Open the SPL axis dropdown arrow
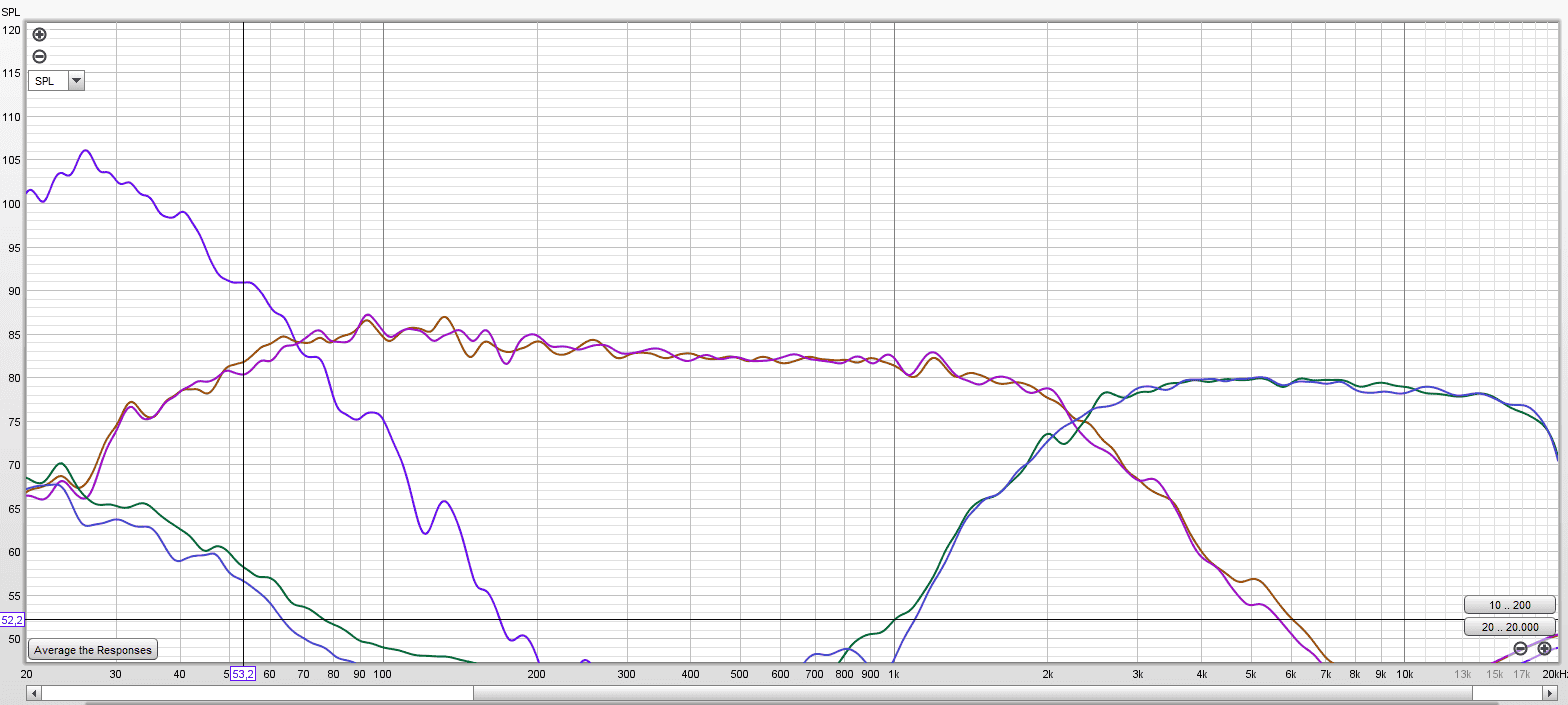This screenshot has width=1568, height=705. tap(76, 81)
